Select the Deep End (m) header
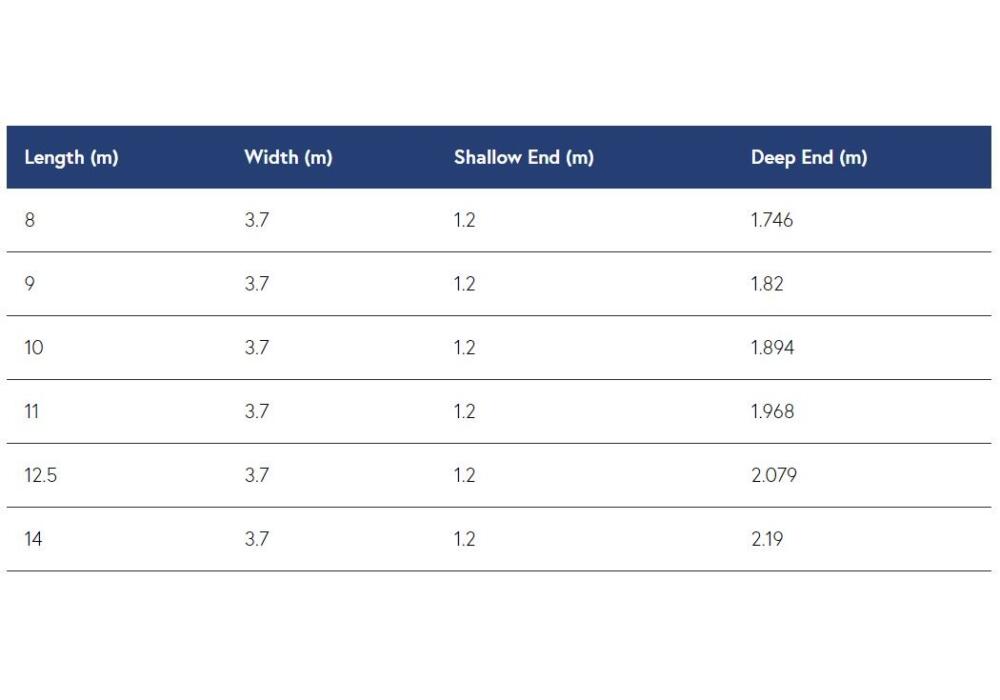The image size is (1000, 700). coord(809,157)
